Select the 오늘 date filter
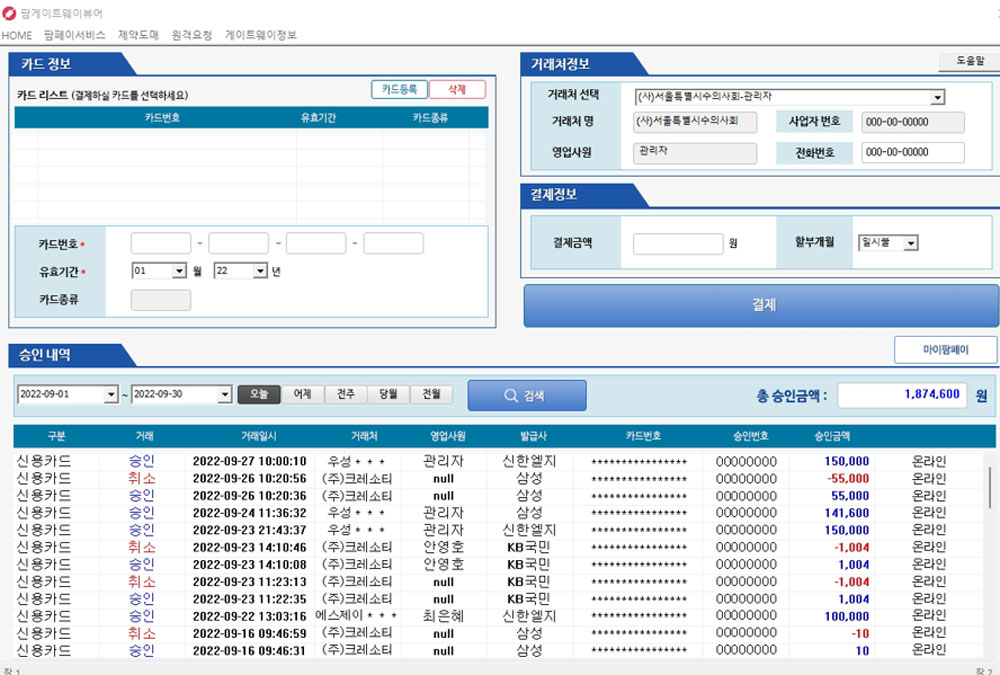Viewport: 1000px width, 675px height. point(259,394)
